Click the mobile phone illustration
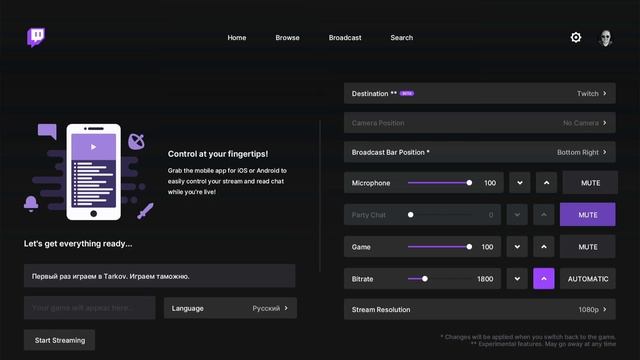The width and height of the screenshot is (640, 360). coord(93,172)
